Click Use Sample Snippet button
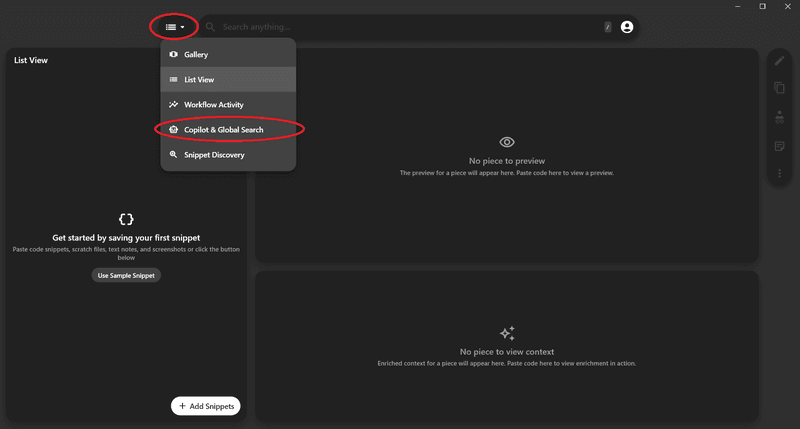 point(126,275)
